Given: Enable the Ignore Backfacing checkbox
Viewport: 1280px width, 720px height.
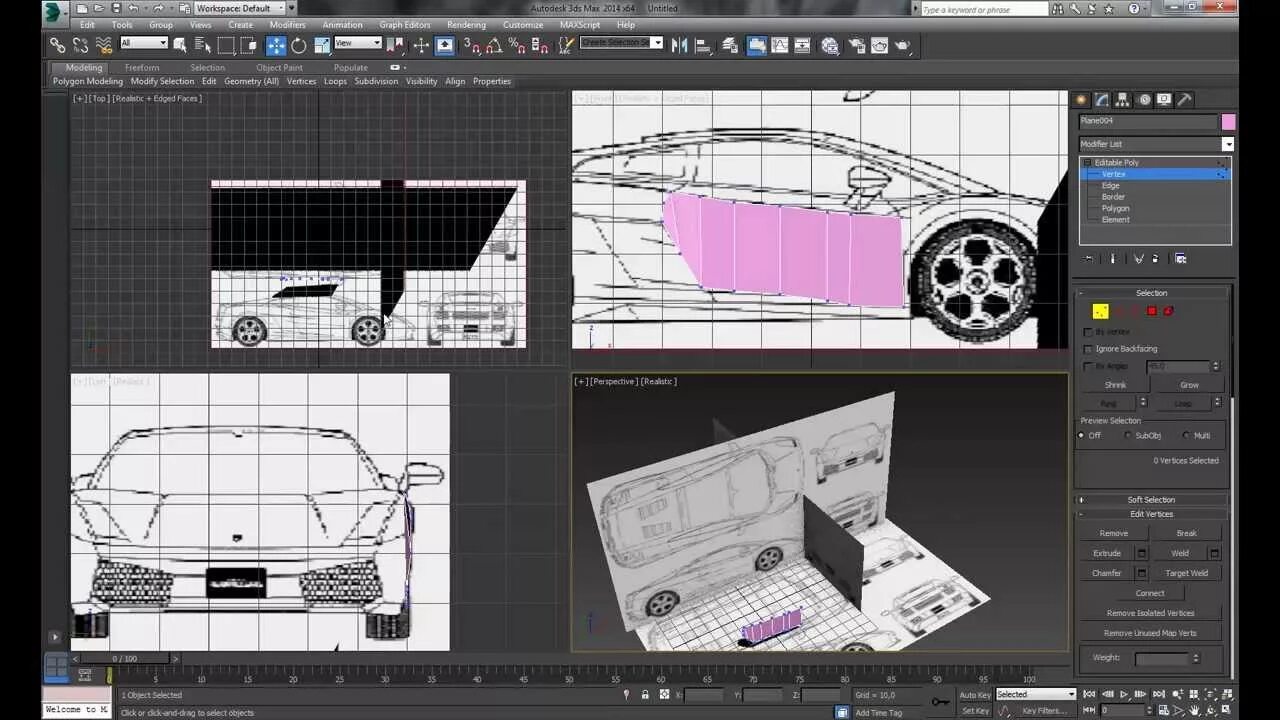Looking at the screenshot, I should 1088,349.
